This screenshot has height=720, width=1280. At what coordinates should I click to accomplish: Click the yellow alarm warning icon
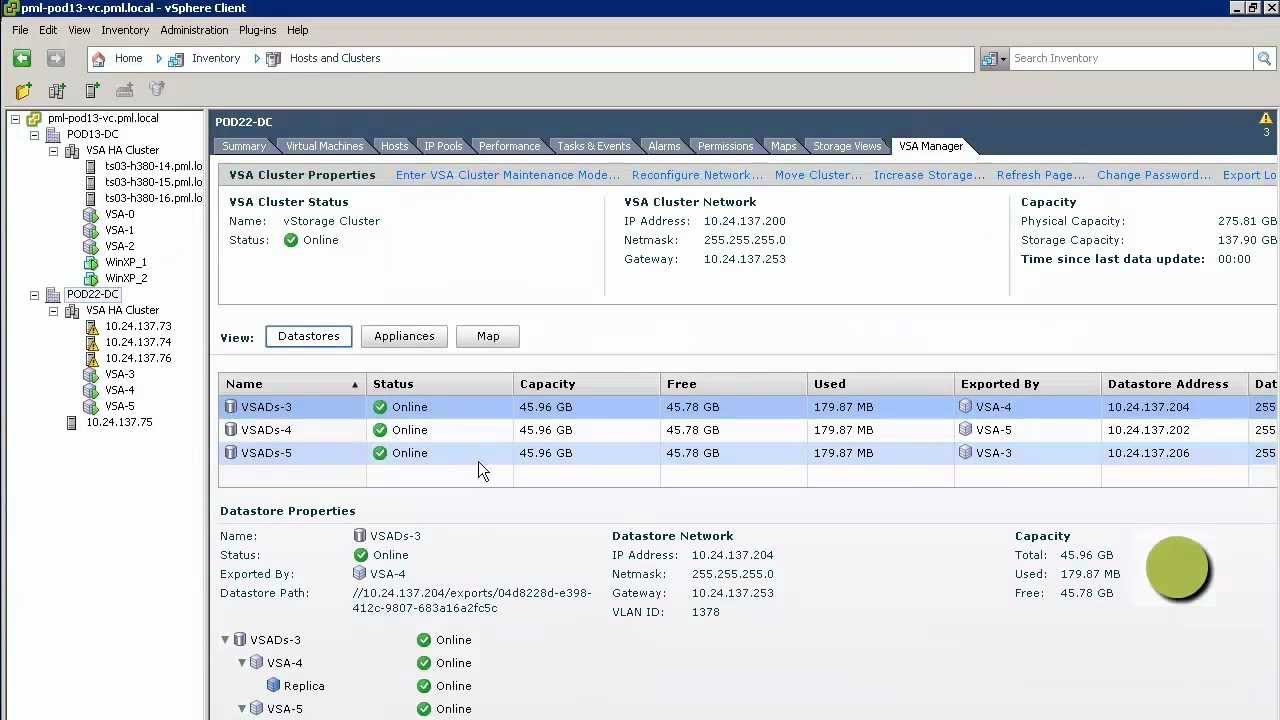[x=1266, y=119]
